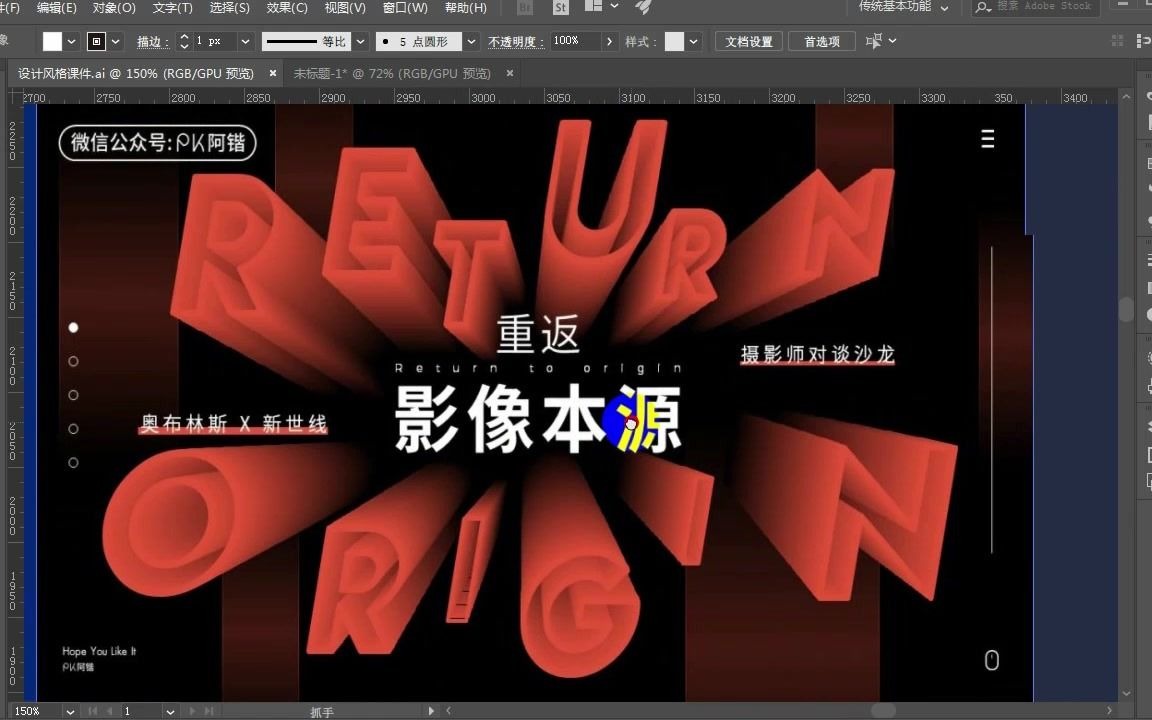1152x720 pixels.
Task: Click the Adobe Stock search magnifier icon
Action: [982, 8]
